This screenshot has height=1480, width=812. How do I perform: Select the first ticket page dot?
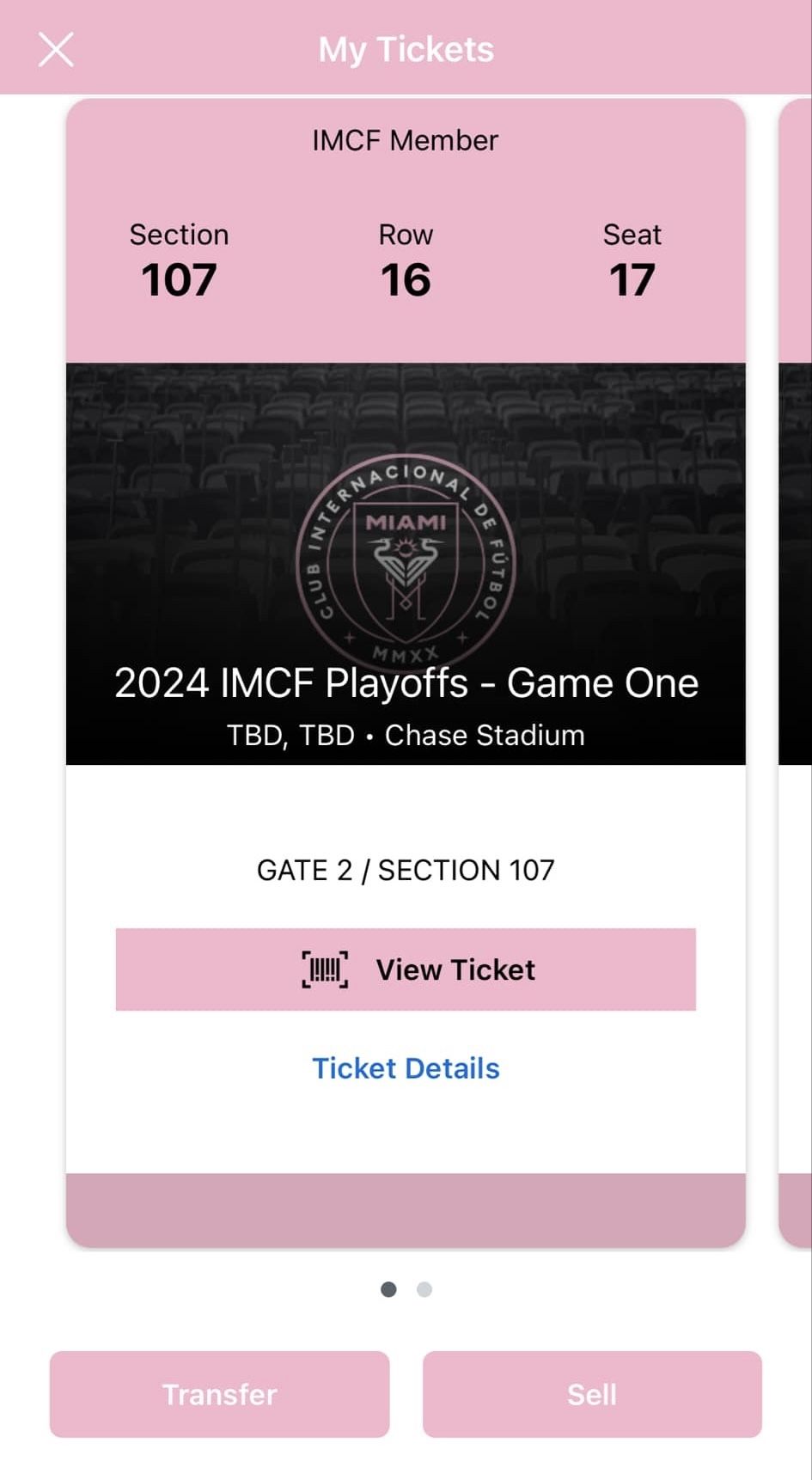click(388, 1289)
